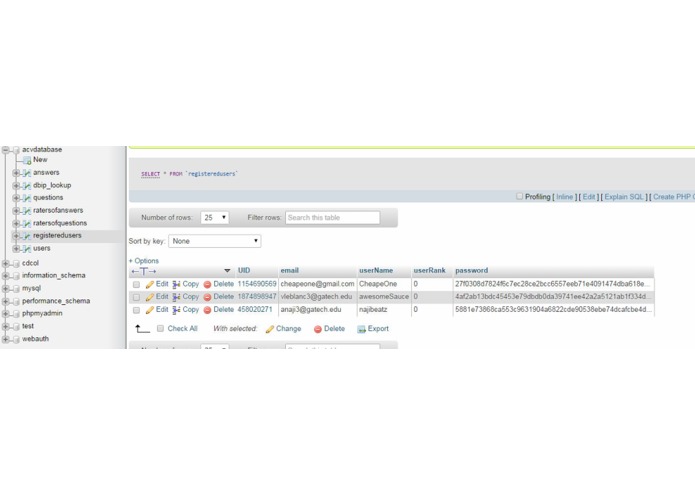This screenshot has width=695, height=494.
Task: Tick the checkbox for UID 1154690569 row
Action: (x=136, y=284)
